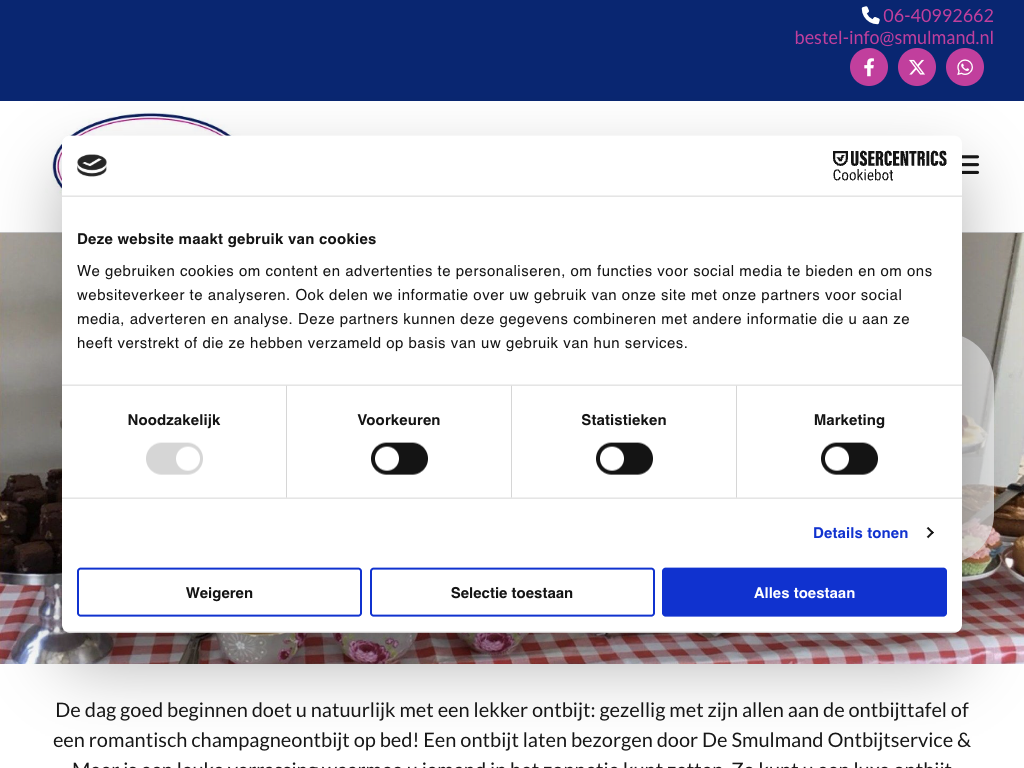Screen dimensions: 1024x768
Task: Click Selectie toestaan button
Action: point(512,592)
